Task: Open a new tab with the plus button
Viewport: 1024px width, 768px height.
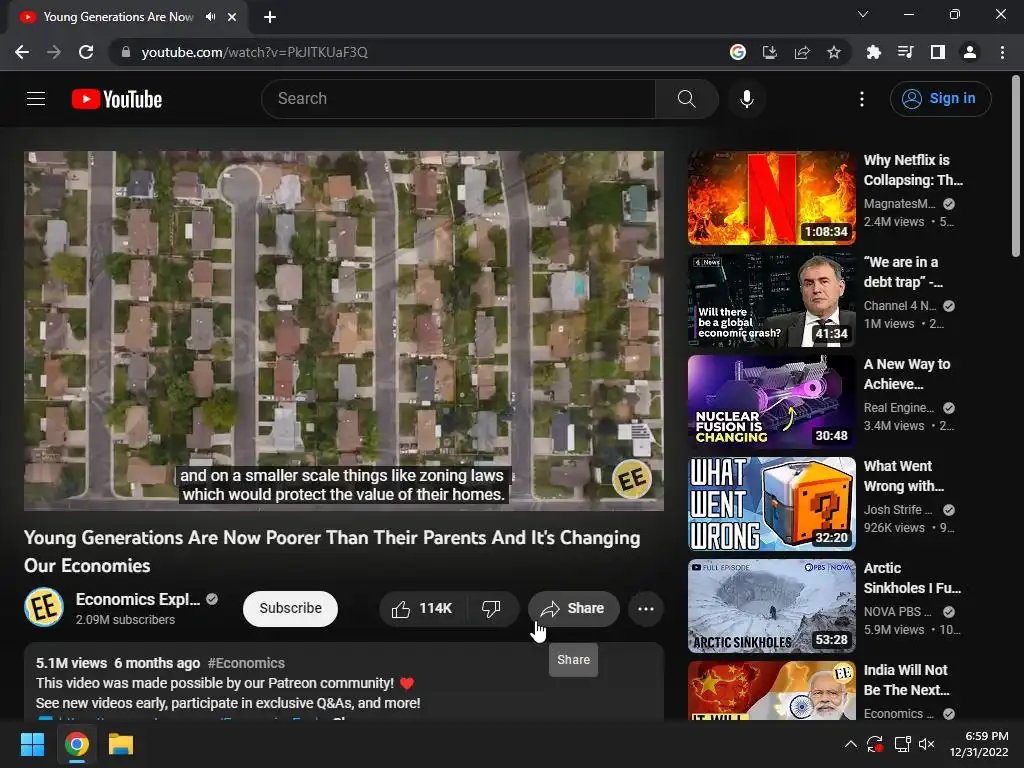Action: 270,17
